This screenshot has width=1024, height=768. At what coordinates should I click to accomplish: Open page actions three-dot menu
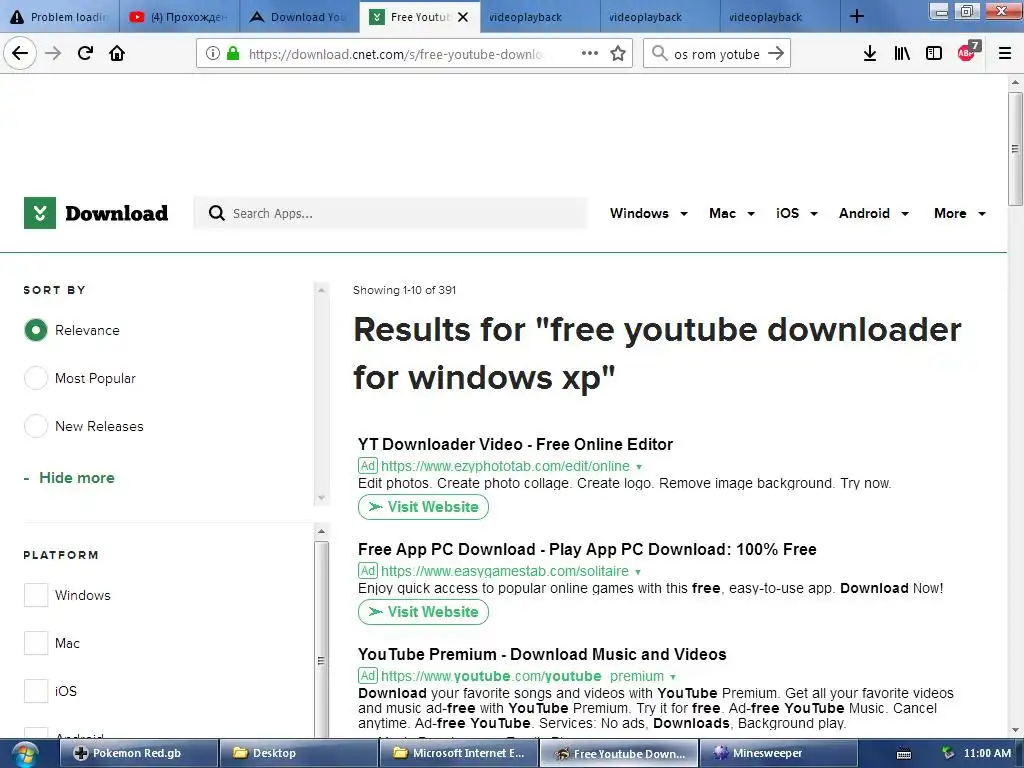[x=590, y=53]
